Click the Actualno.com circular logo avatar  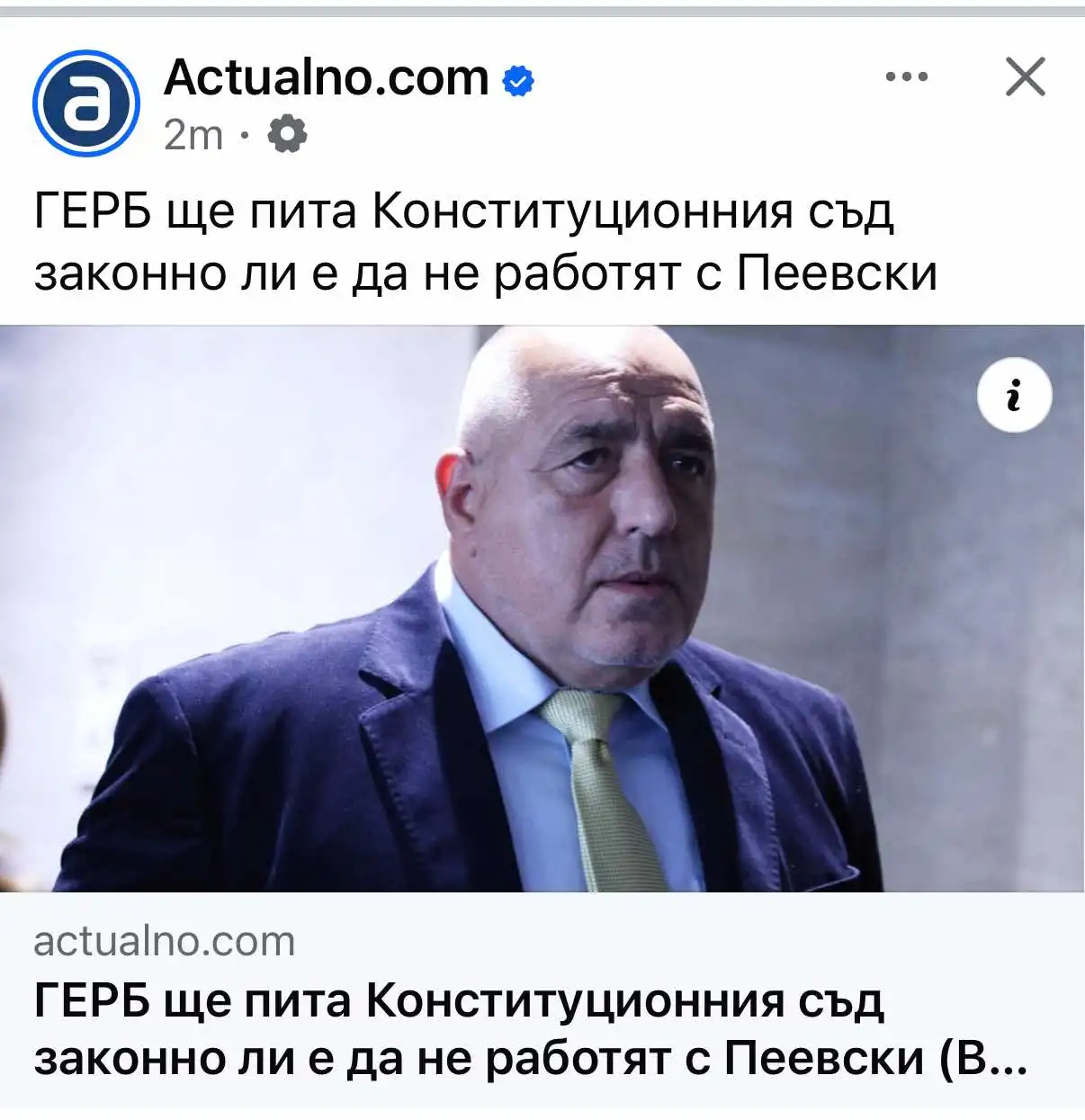86,103
